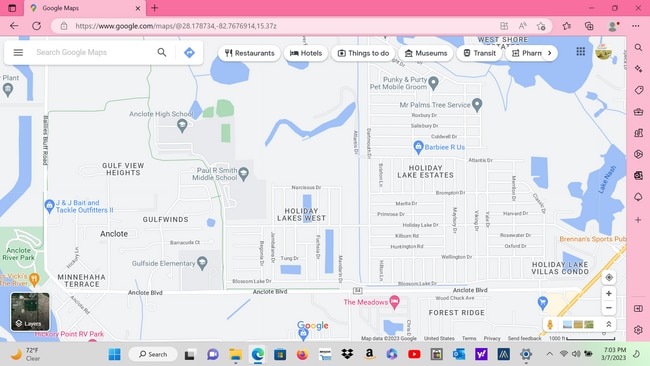Zoom in the map with plus button
The image size is (650, 366).
(609, 293)
